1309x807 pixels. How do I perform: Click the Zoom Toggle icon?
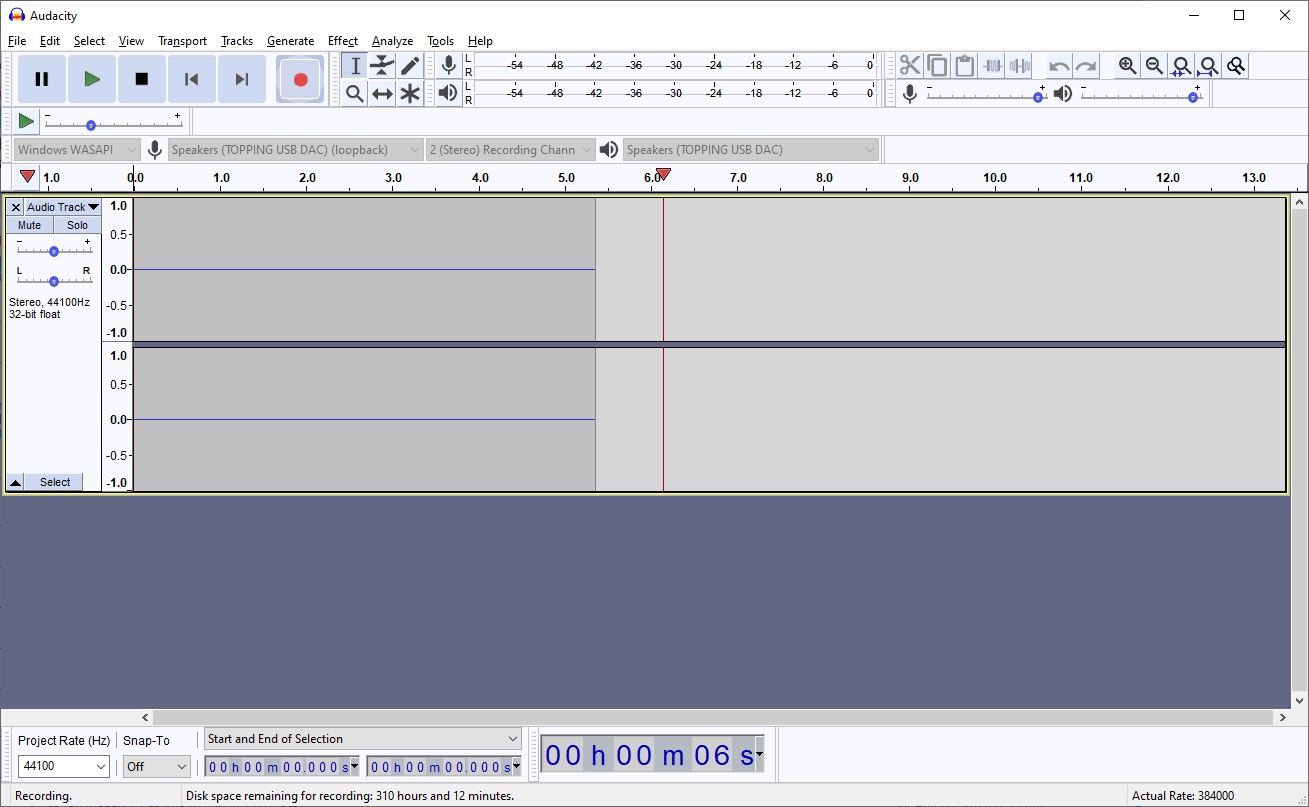pos(1236,66)
